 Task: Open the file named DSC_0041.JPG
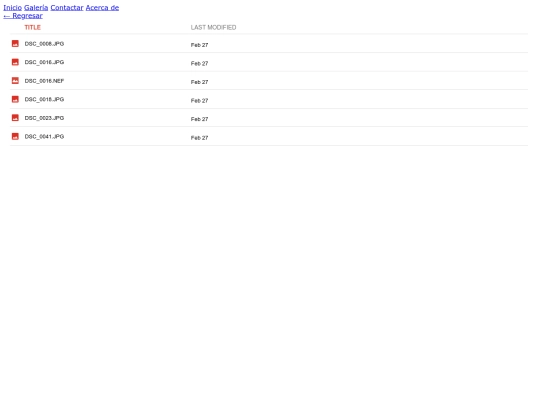click(x=44, y=137)
